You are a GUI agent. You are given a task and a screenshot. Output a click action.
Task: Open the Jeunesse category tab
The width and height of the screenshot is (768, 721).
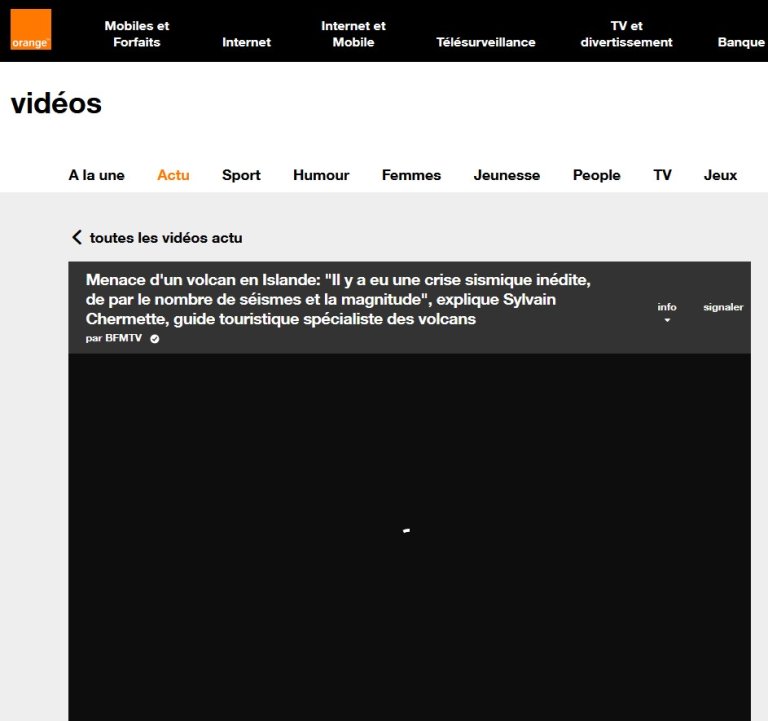click(x=507, y=175)
